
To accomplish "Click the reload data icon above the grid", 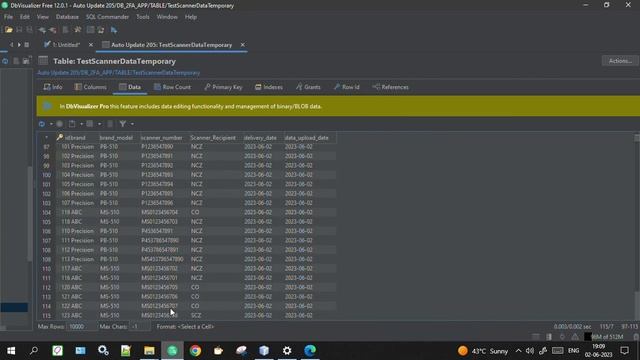I will coord(42,124).
